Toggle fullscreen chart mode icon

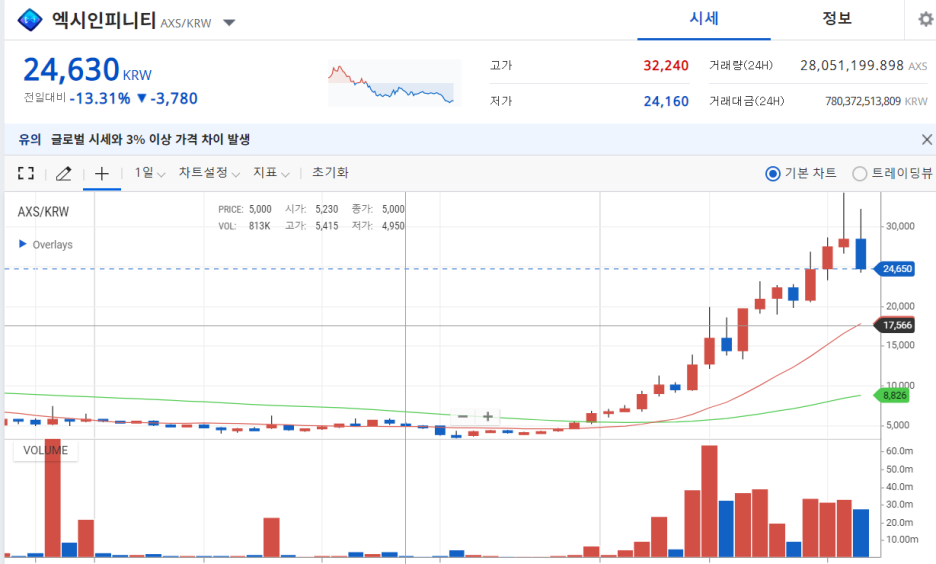tap(26, 173)
